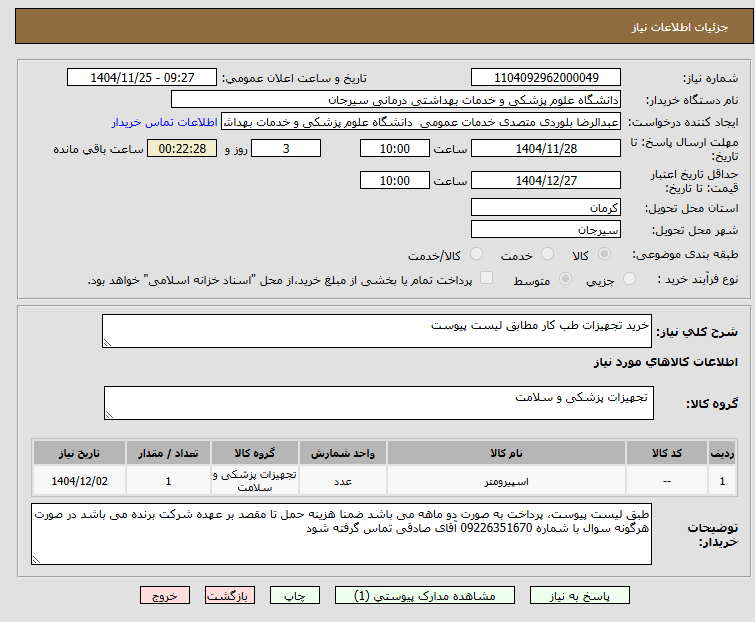This screenshot has height=622, width=755.
Task: Open مشاهده مدارک پیوستی (1) button
Action: pyautogui.click(x=425, y=595)
